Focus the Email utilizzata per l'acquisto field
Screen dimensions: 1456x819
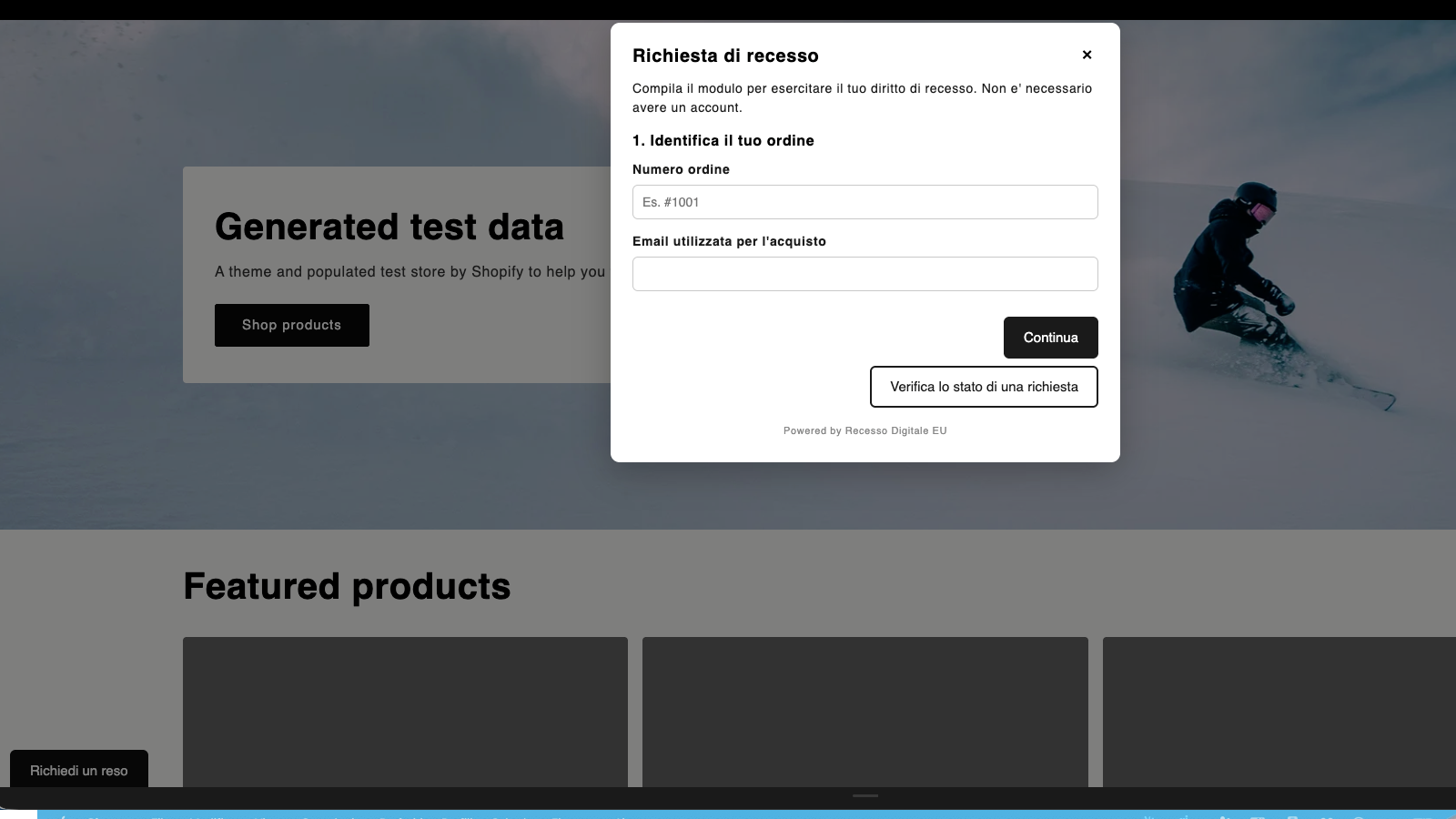[865, 274]
